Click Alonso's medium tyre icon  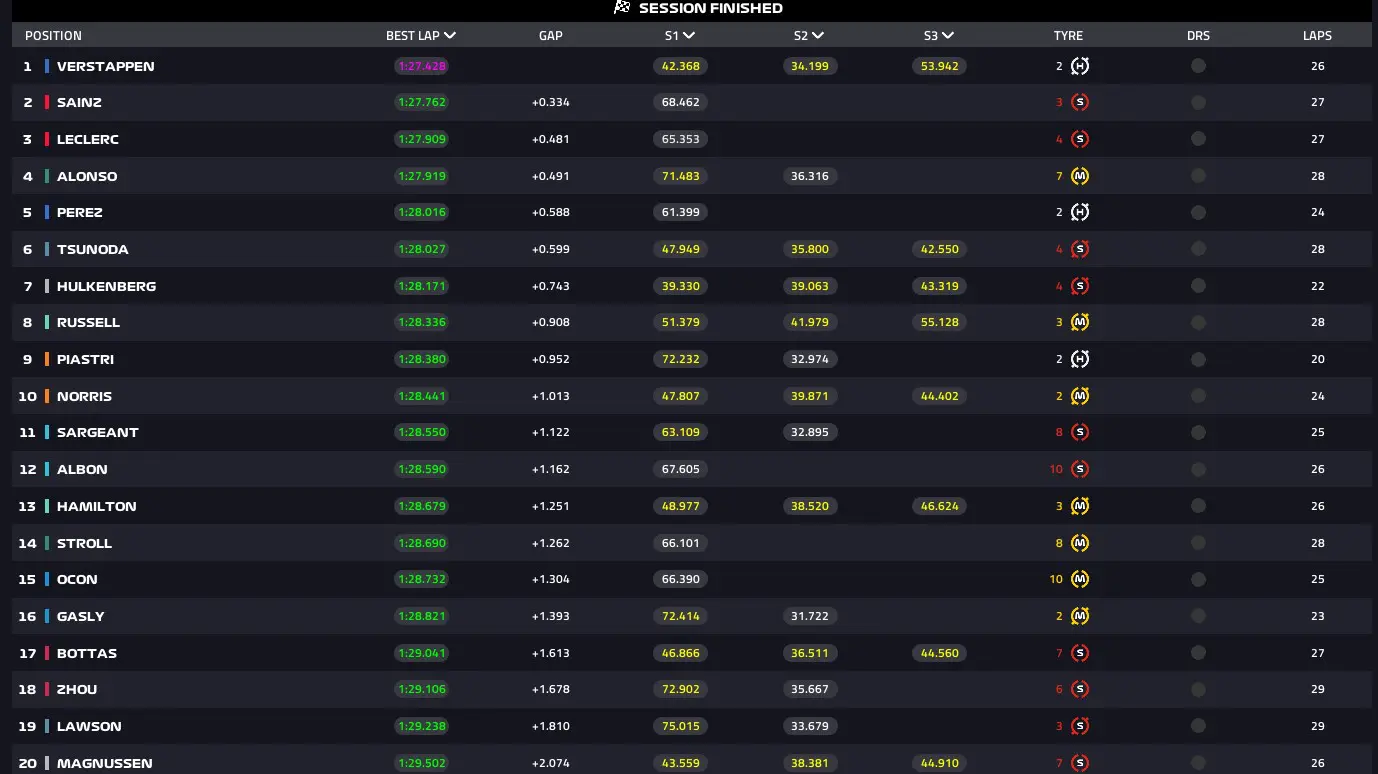click(1080, 176)
